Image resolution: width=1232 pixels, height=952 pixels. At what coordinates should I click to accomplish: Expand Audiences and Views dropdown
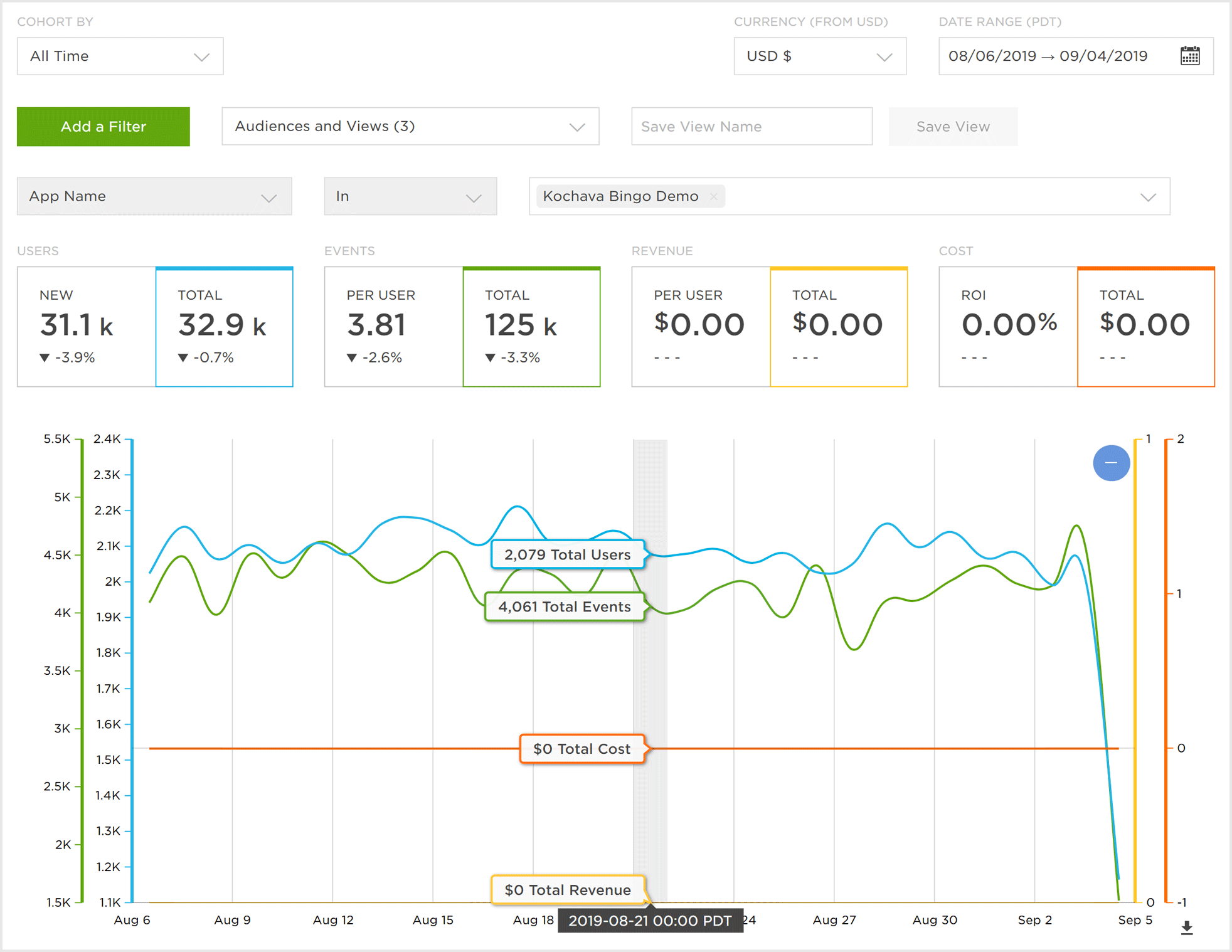tap(410, 127)
